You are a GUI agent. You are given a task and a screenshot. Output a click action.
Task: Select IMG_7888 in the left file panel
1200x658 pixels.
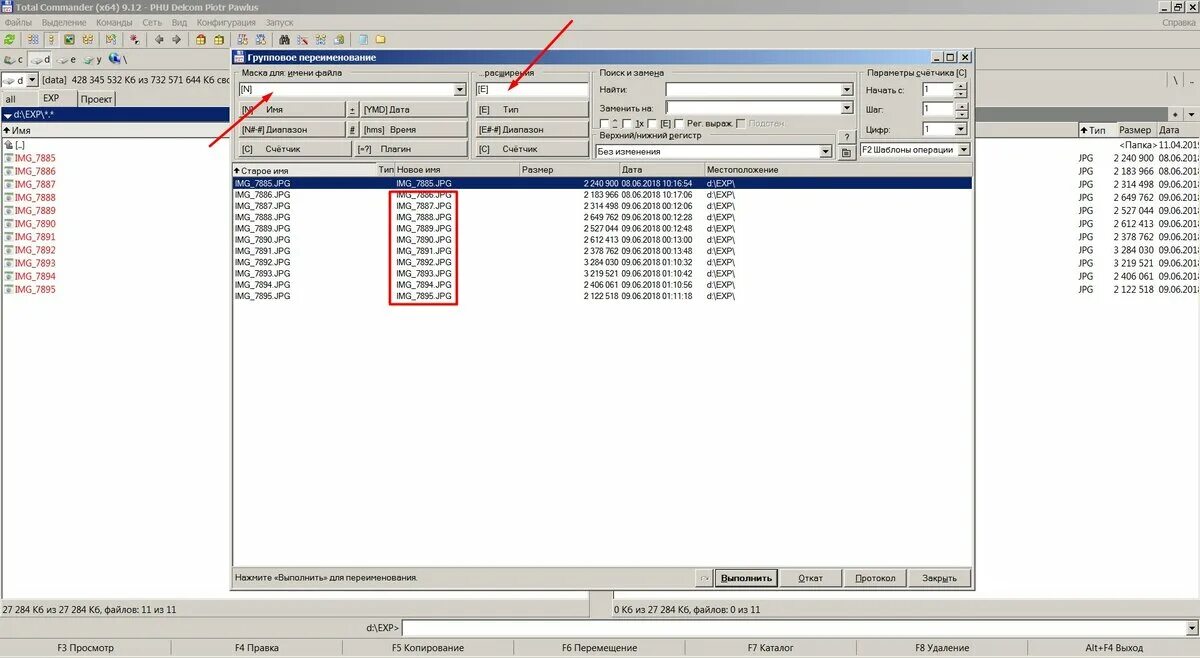[35, 198]
